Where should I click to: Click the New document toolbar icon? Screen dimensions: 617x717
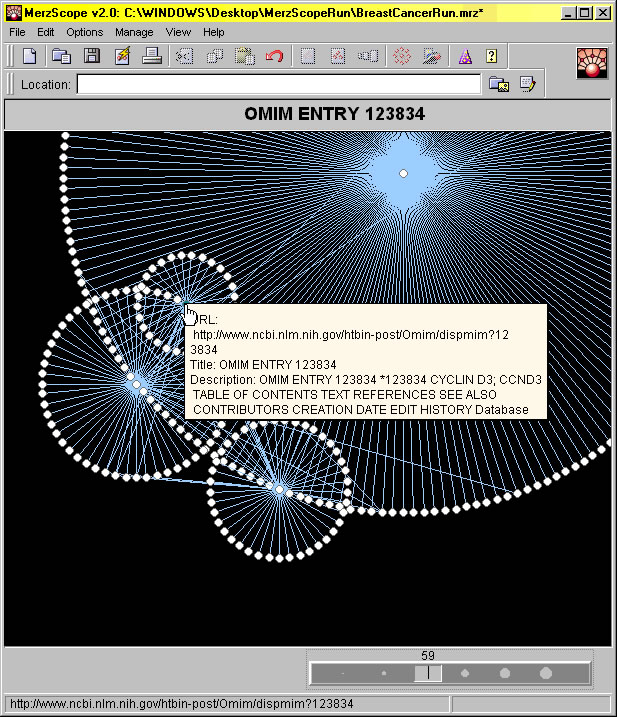point(30,56)
